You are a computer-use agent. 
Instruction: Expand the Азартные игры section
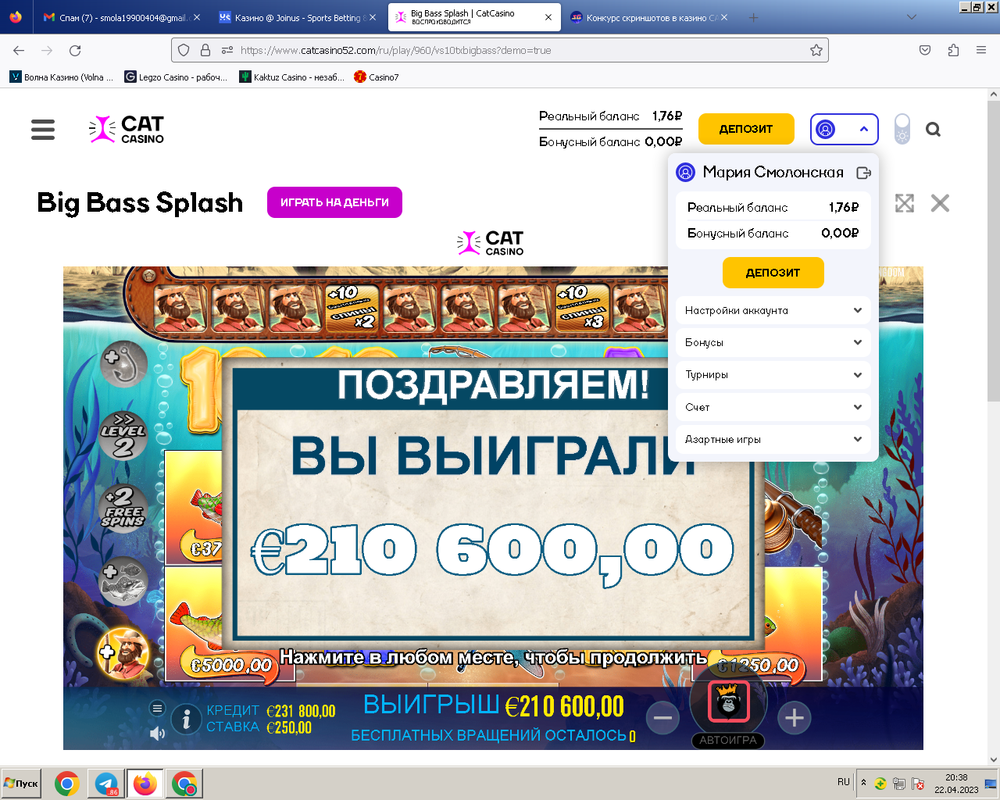click(x=773, y=440)
